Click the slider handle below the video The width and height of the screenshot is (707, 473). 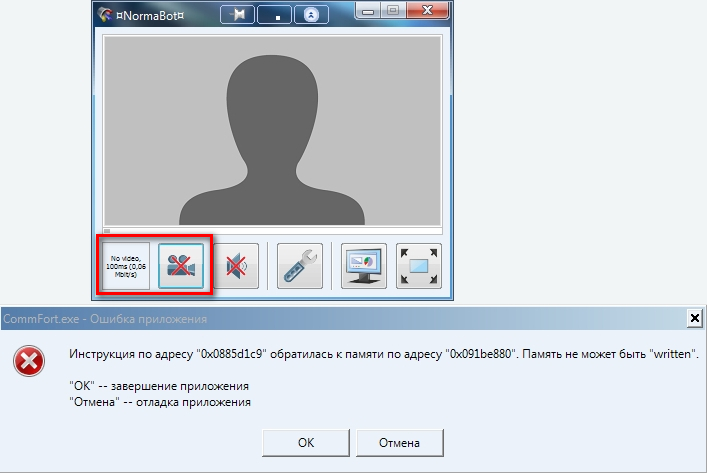pyautogui.click(x=107, y=231)
